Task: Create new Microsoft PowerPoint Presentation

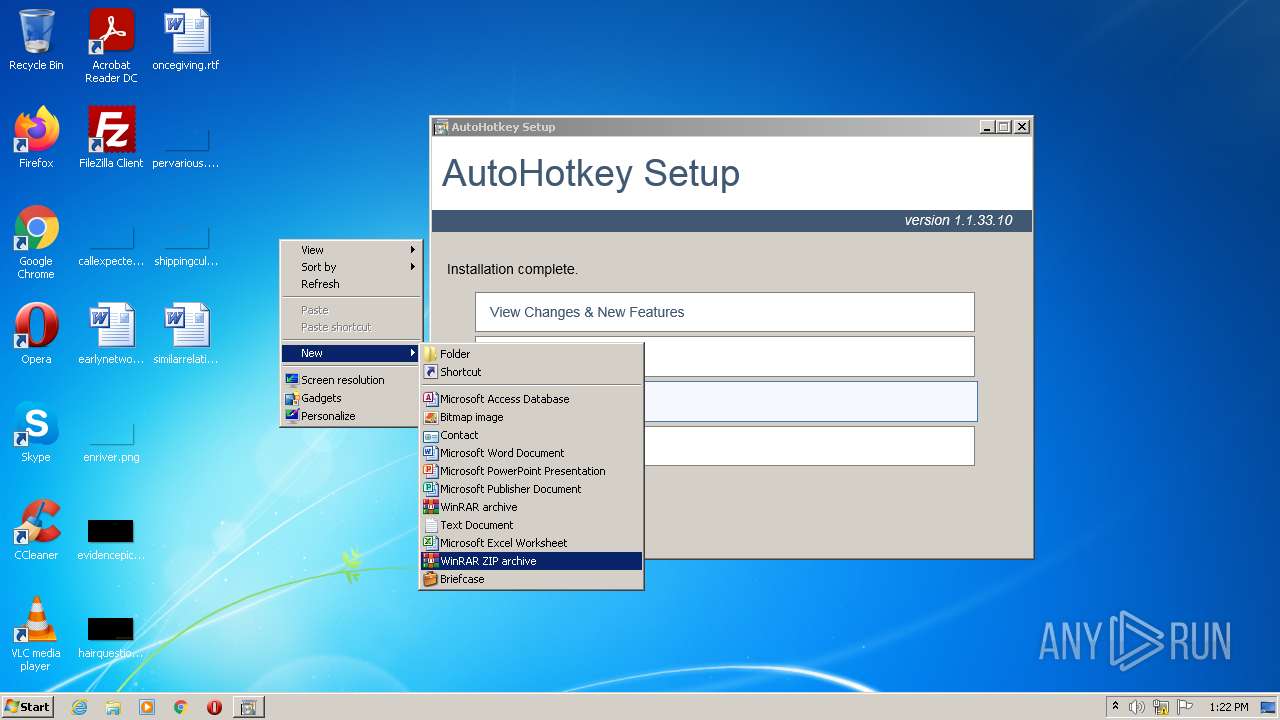Action: click(x=531, y=471)
